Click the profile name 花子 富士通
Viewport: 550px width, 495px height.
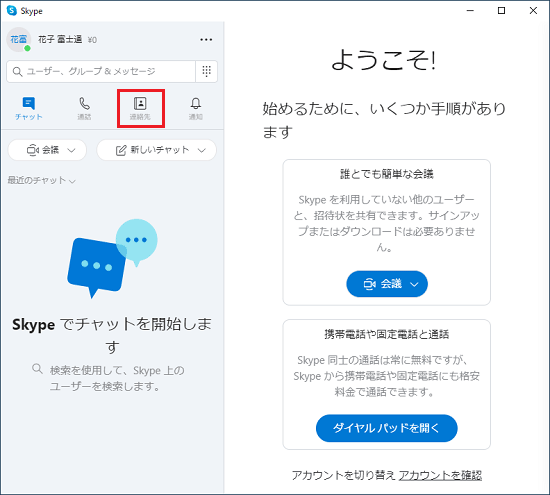click(60, 39)
